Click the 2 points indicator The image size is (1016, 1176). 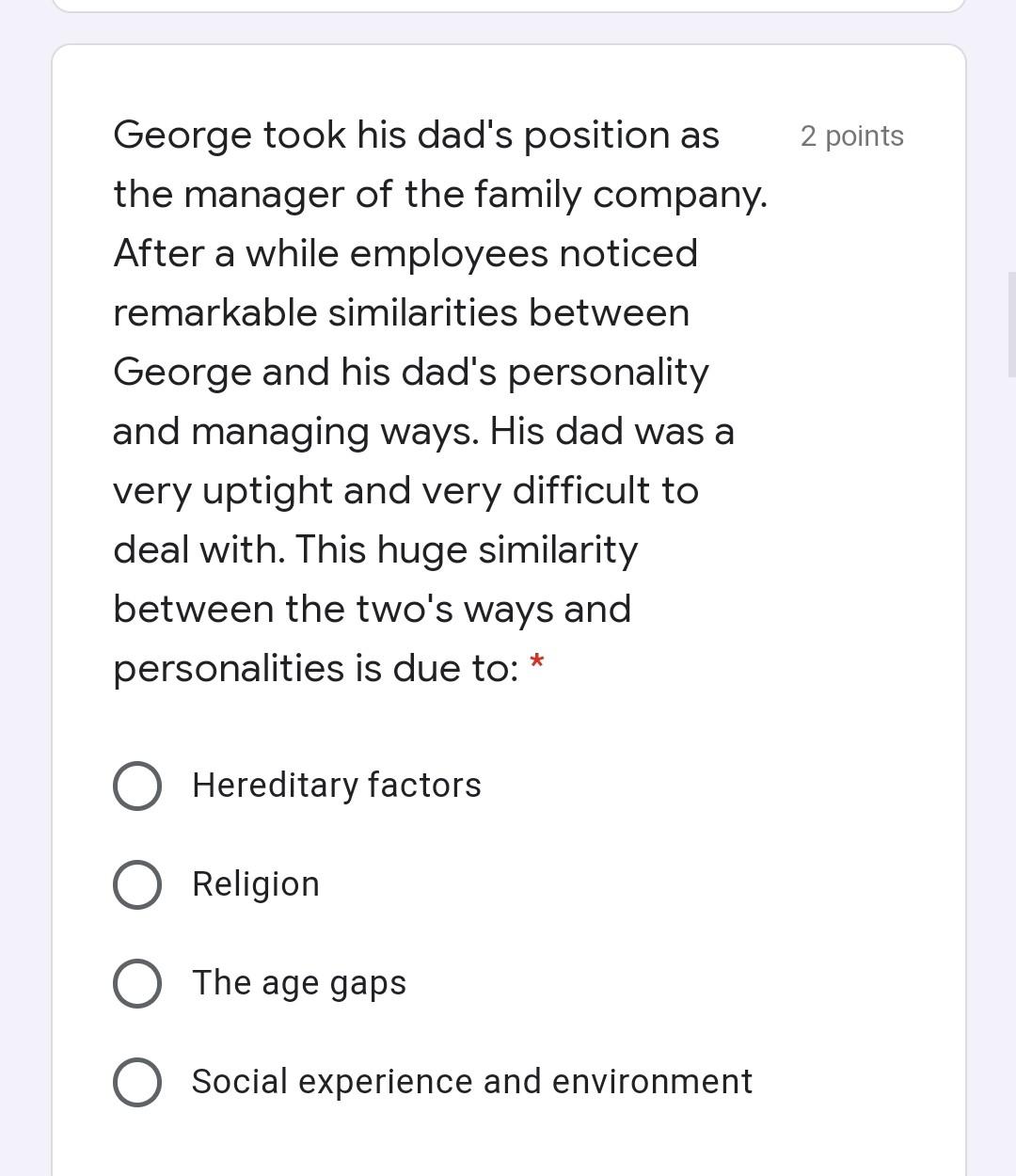[x=851, y=135]
